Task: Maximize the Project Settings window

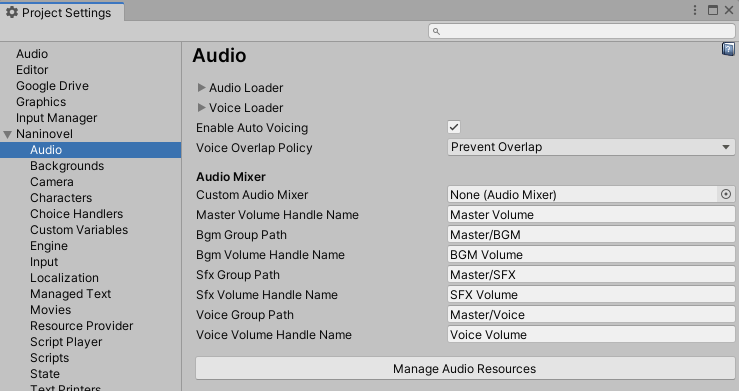Action: point(713,10)
